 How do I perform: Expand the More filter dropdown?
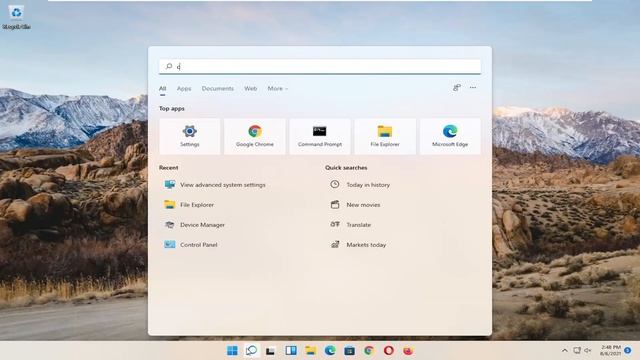[x=278, y=89]
